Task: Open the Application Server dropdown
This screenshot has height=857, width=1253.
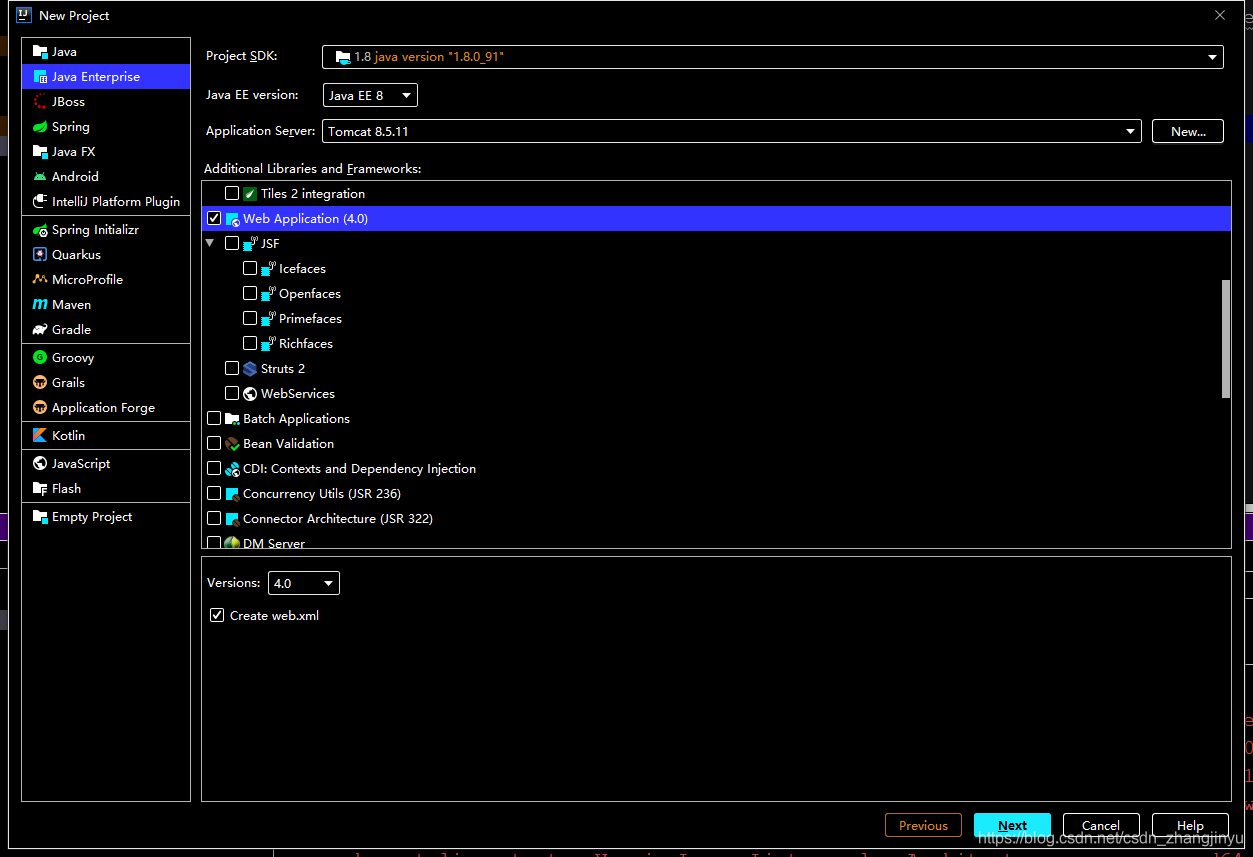Action: 731,131
